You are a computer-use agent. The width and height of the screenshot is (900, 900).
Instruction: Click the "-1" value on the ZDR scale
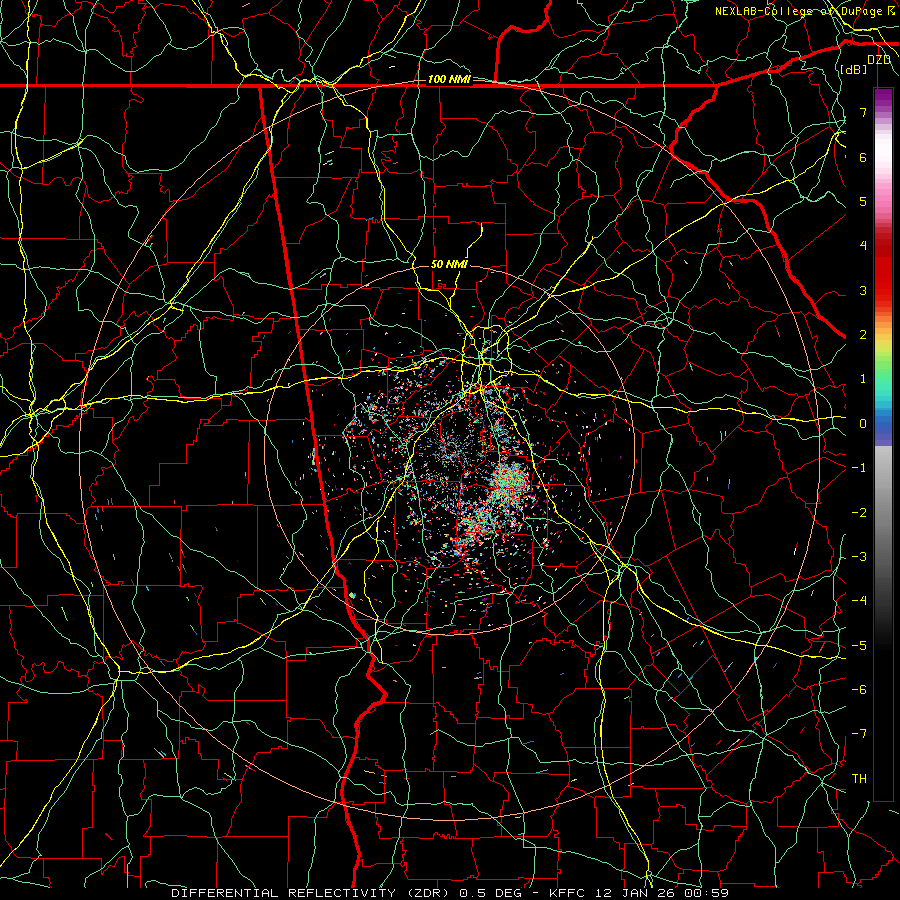[x=859, y=468]
